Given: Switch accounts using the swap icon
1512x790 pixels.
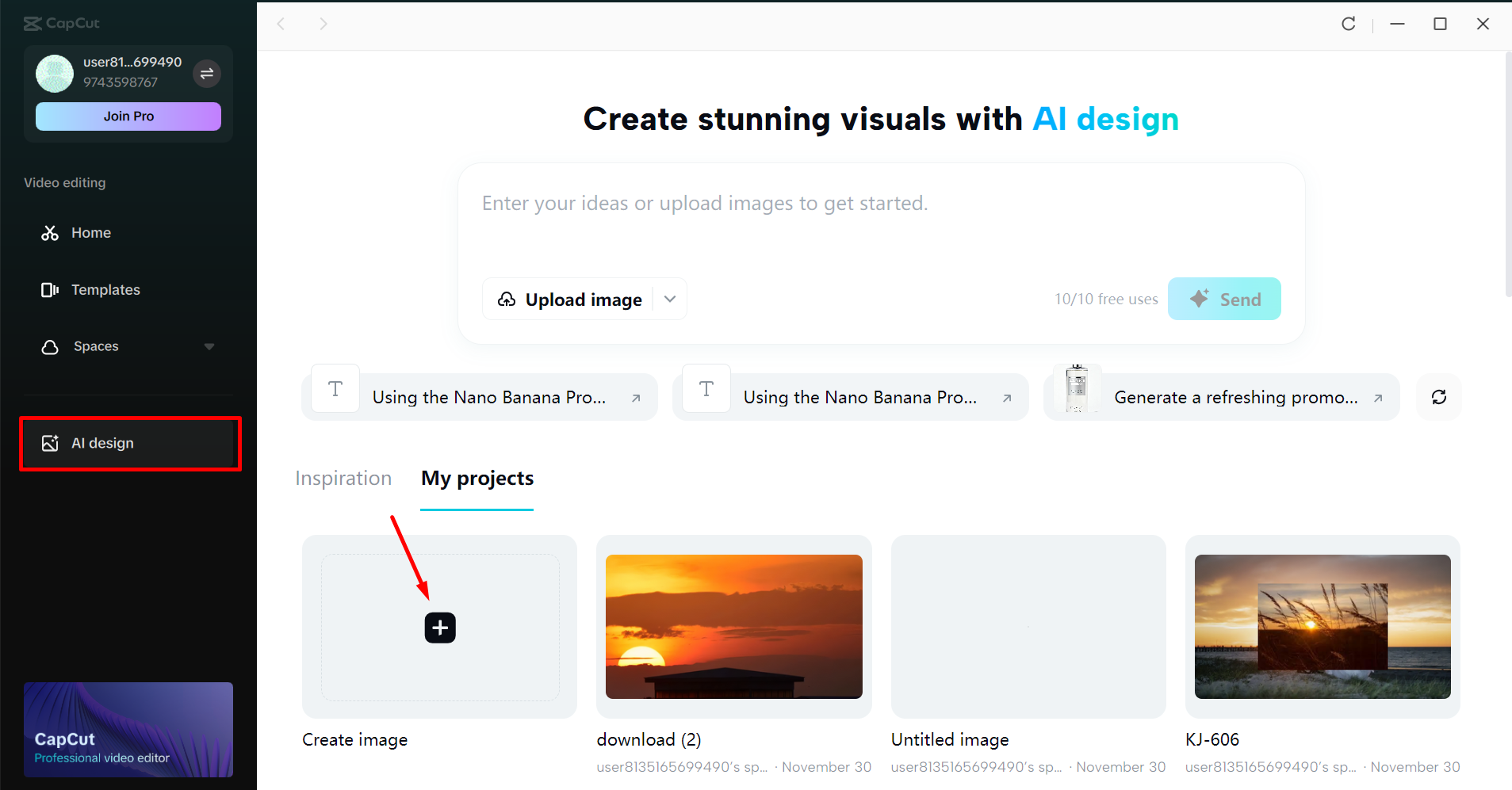Looking at the screenshot, I should point(206,73).
